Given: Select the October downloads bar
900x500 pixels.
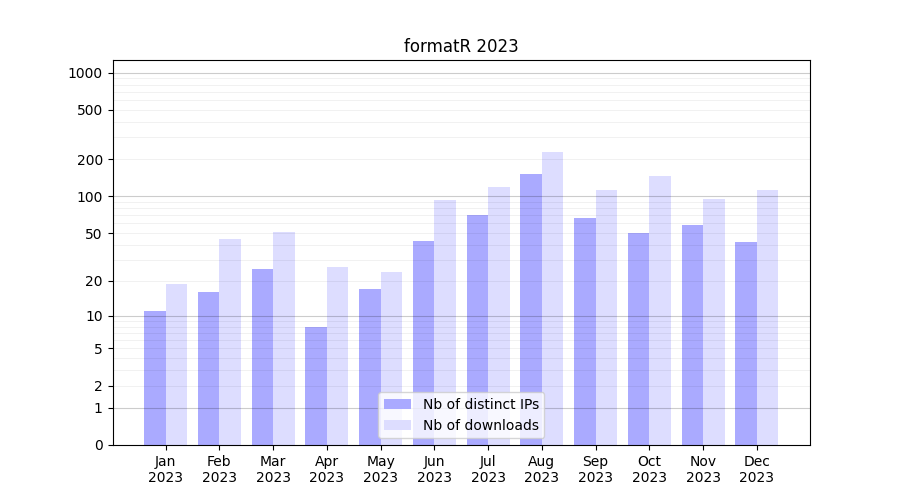Looking at the screenshot, I should (660, 310).
